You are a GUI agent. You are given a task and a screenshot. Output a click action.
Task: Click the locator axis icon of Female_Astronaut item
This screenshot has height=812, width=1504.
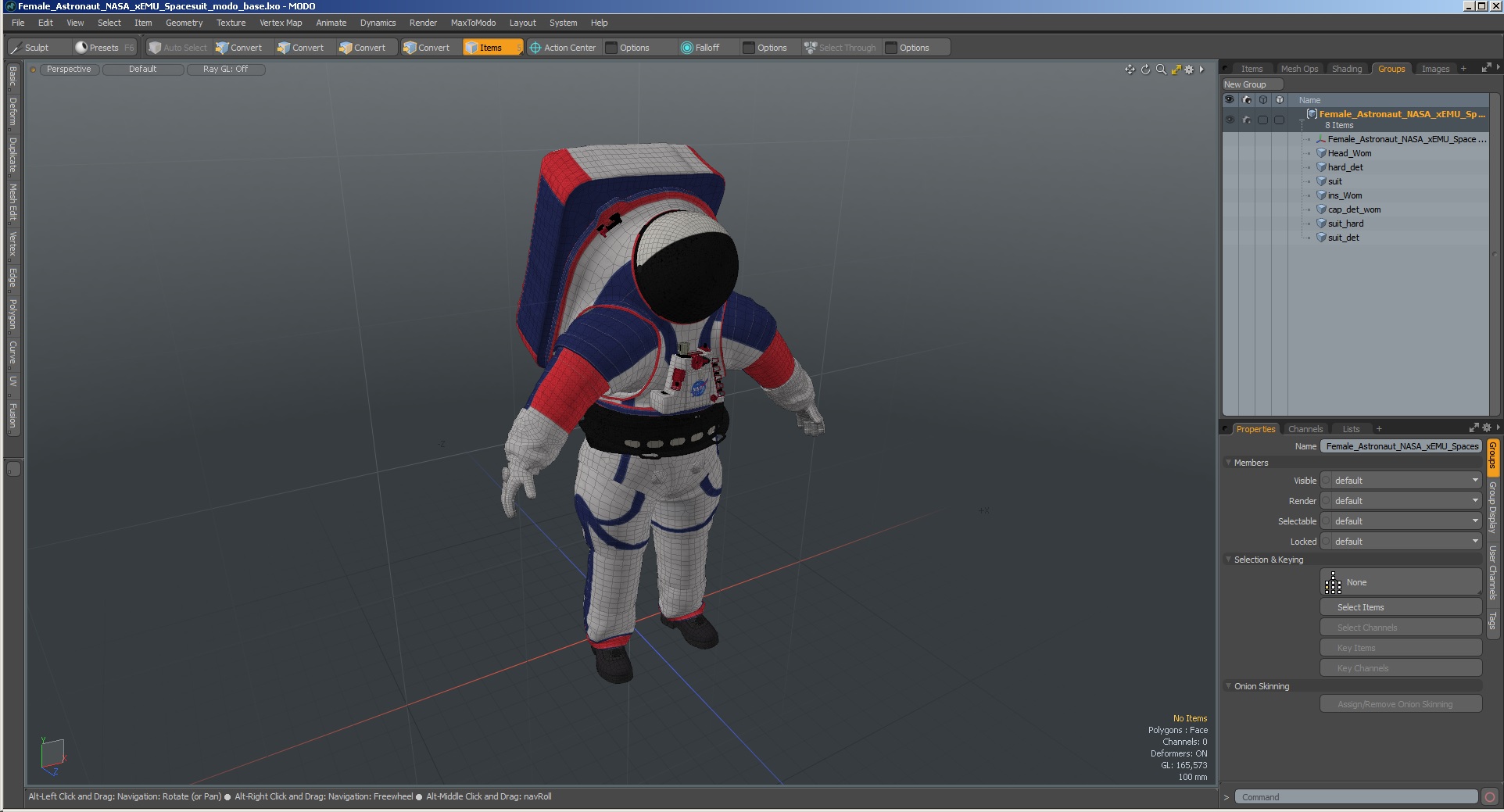click(1321, 139)
